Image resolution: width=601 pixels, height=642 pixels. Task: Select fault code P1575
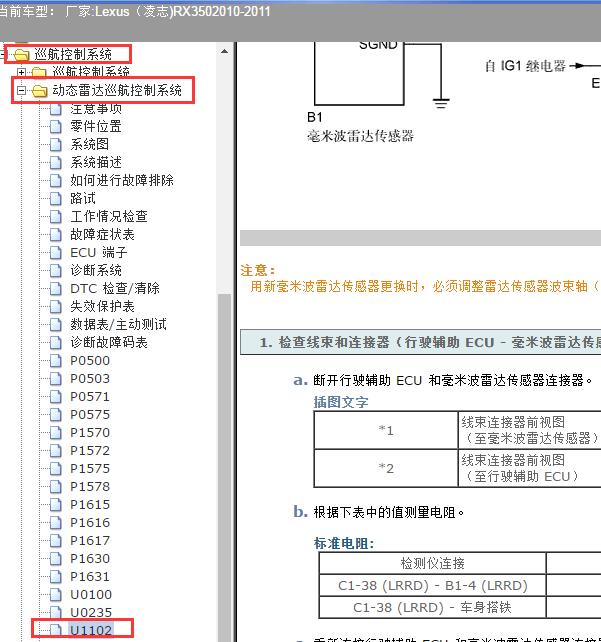point(90,468)
